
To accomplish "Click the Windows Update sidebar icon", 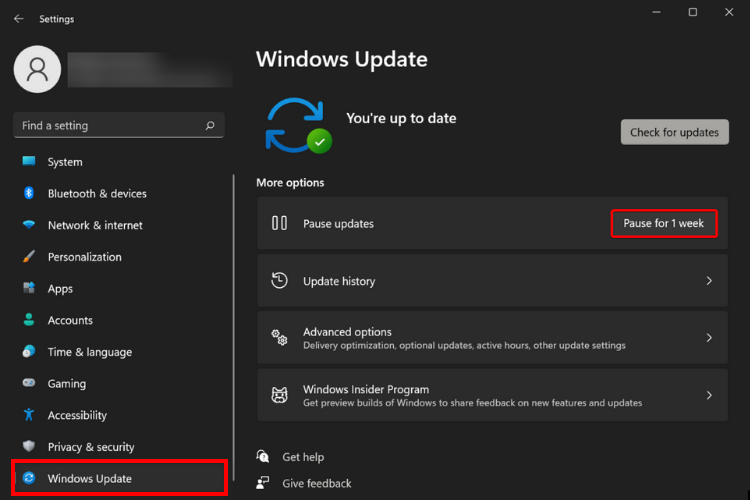I will tap(29, 478).
